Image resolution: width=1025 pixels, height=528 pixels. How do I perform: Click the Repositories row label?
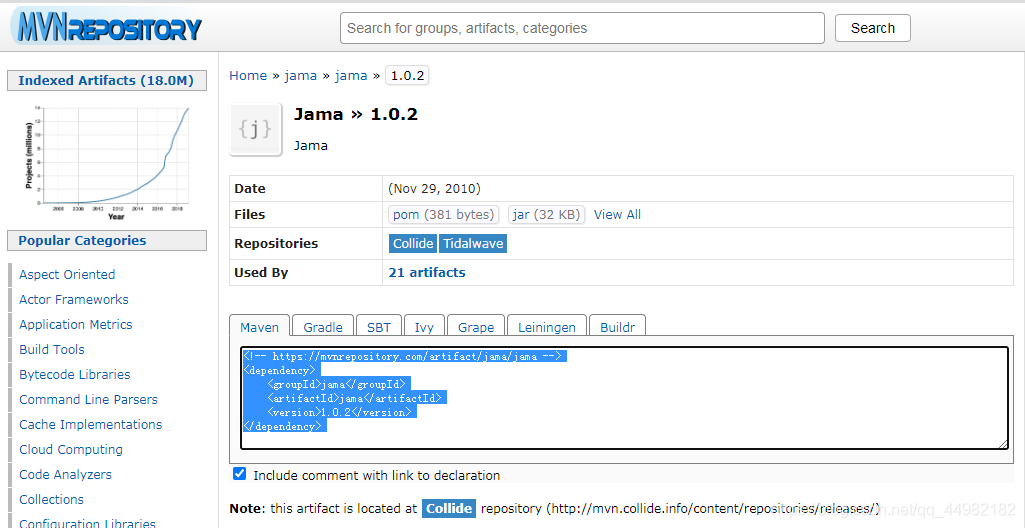coord(276,243)
